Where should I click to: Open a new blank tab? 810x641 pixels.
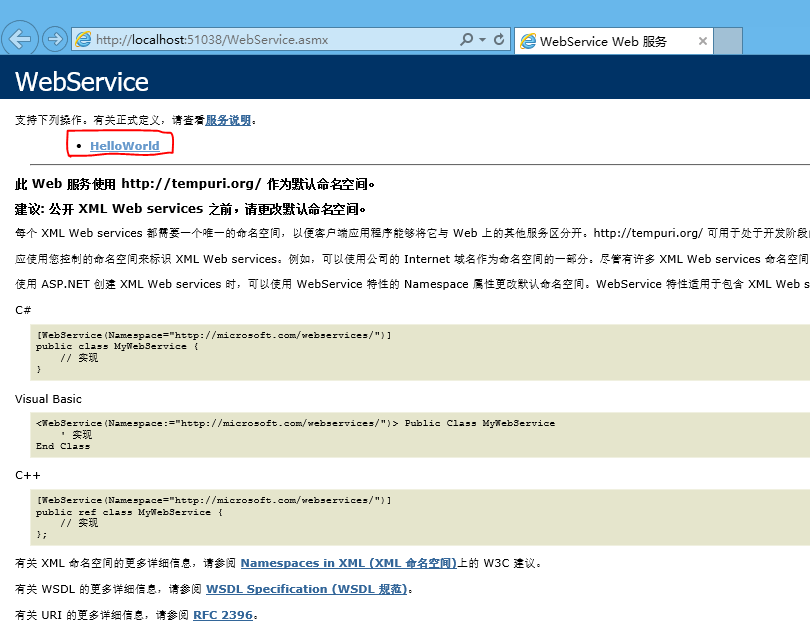728,41
